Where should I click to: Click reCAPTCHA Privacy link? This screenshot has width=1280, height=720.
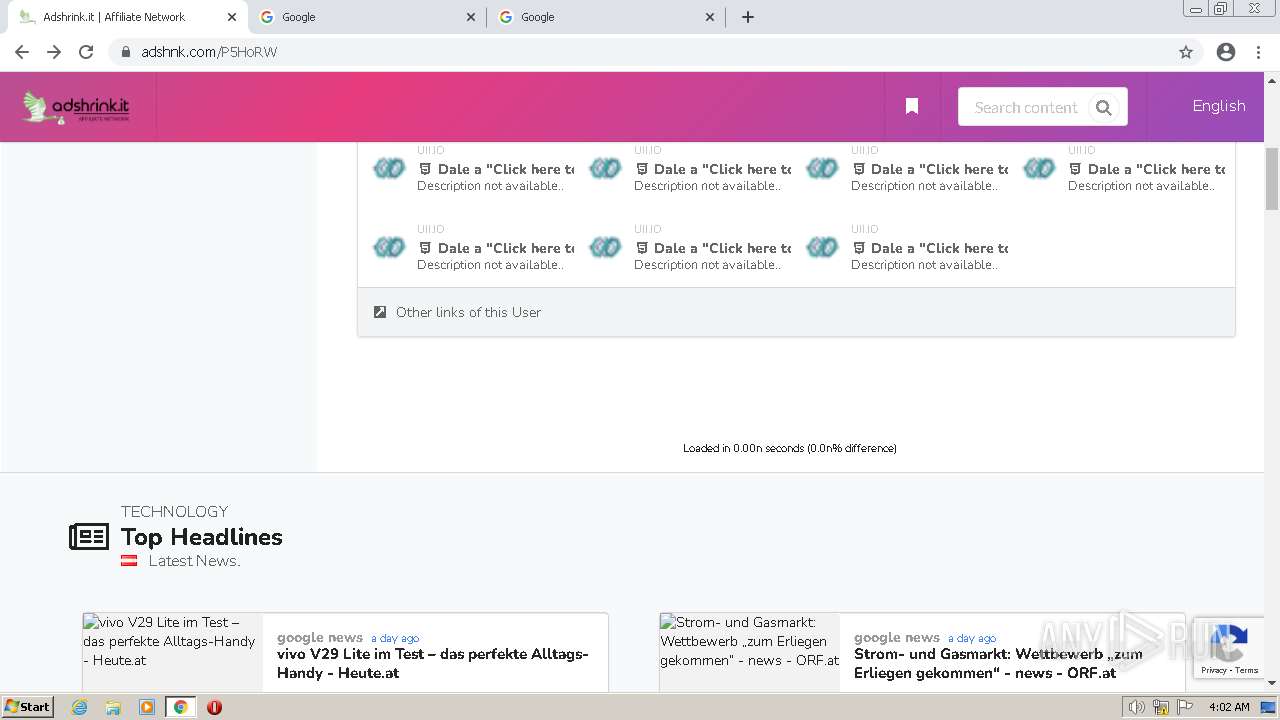[x=1214, y=671]
